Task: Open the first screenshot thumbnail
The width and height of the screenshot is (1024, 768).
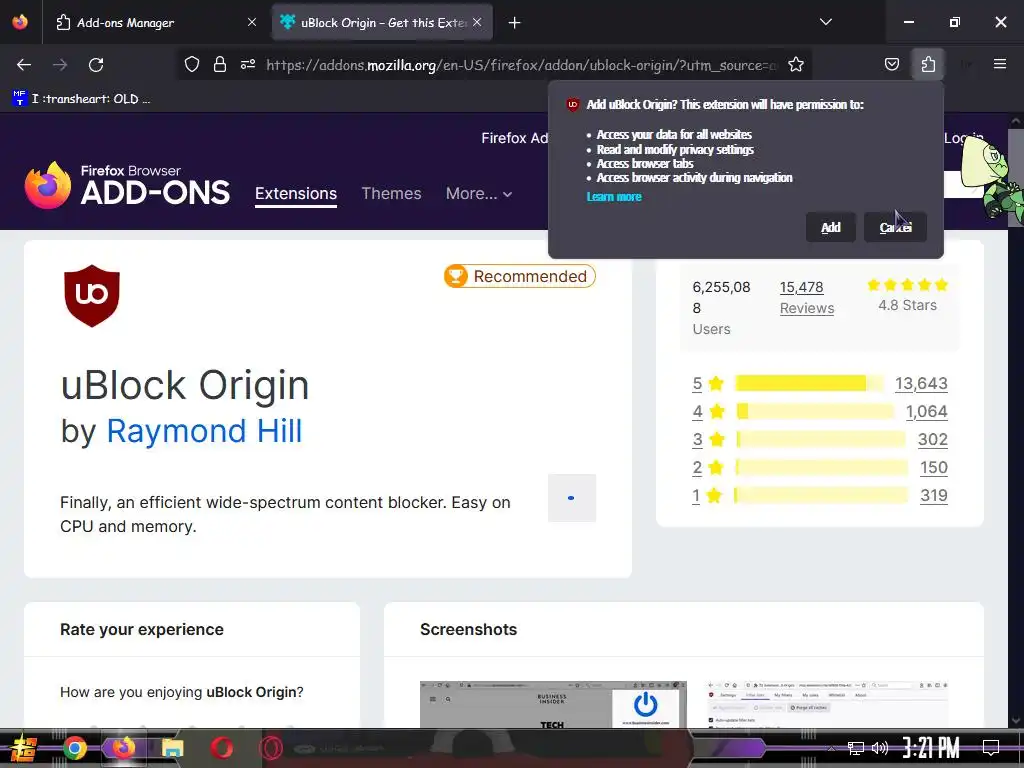Action: tap(553, 705)
